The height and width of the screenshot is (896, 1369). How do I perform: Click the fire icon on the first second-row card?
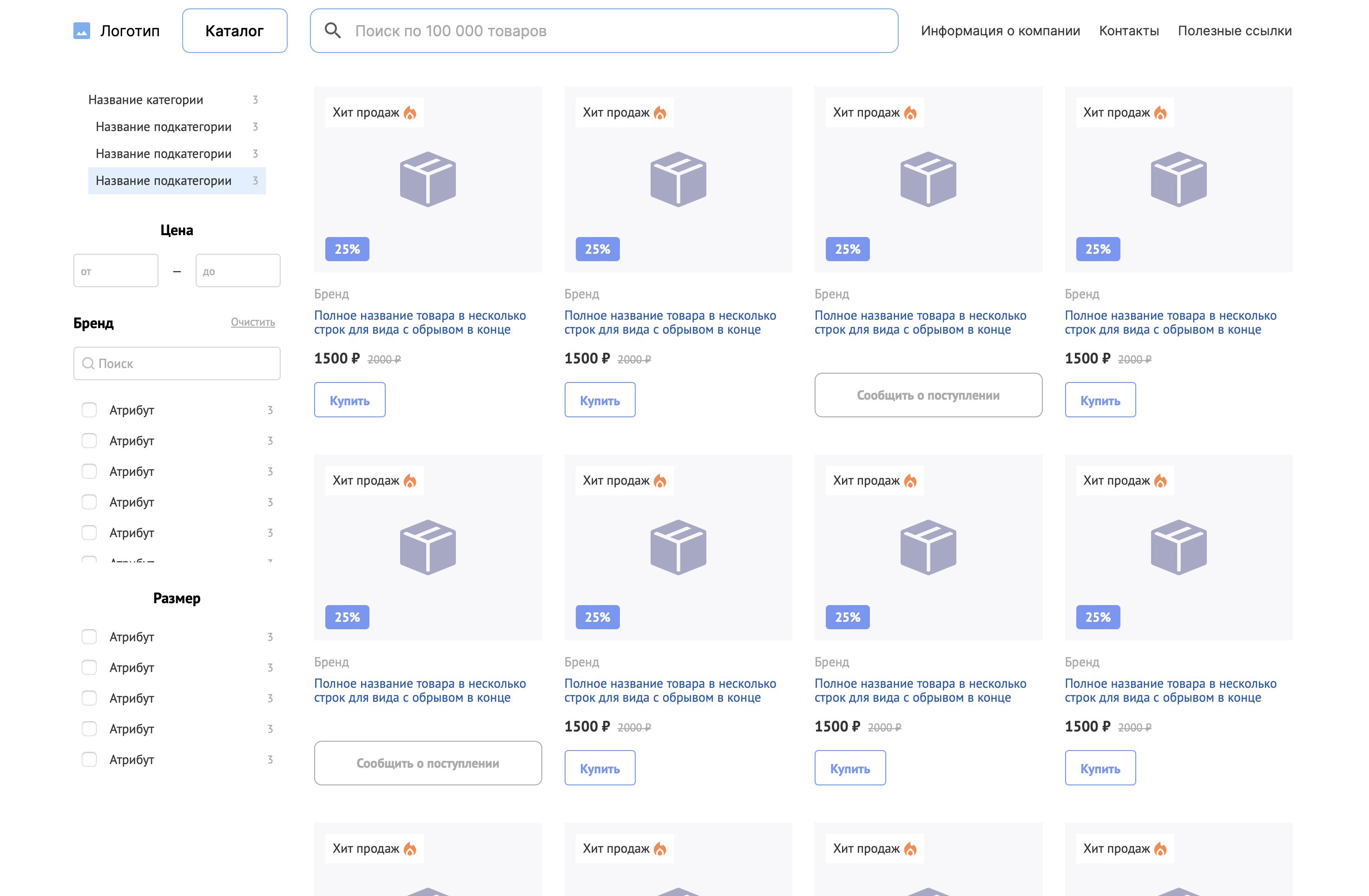409,481
